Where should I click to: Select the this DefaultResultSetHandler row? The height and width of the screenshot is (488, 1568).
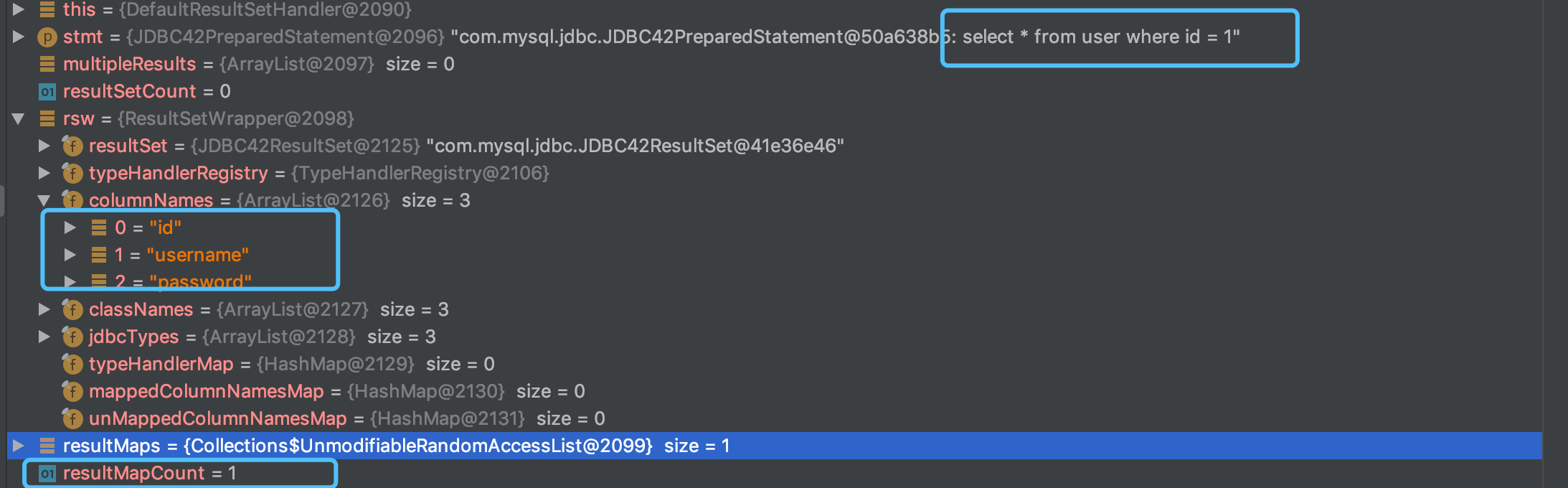pyautogui.click(x=775, y=9)
